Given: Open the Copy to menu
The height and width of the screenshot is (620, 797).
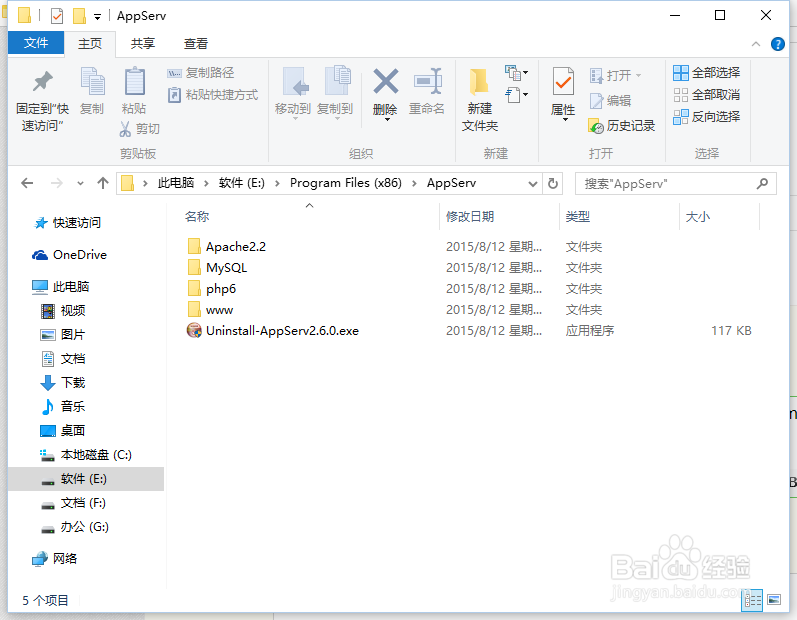Looking at the screenshot, I should pos(335,94).
